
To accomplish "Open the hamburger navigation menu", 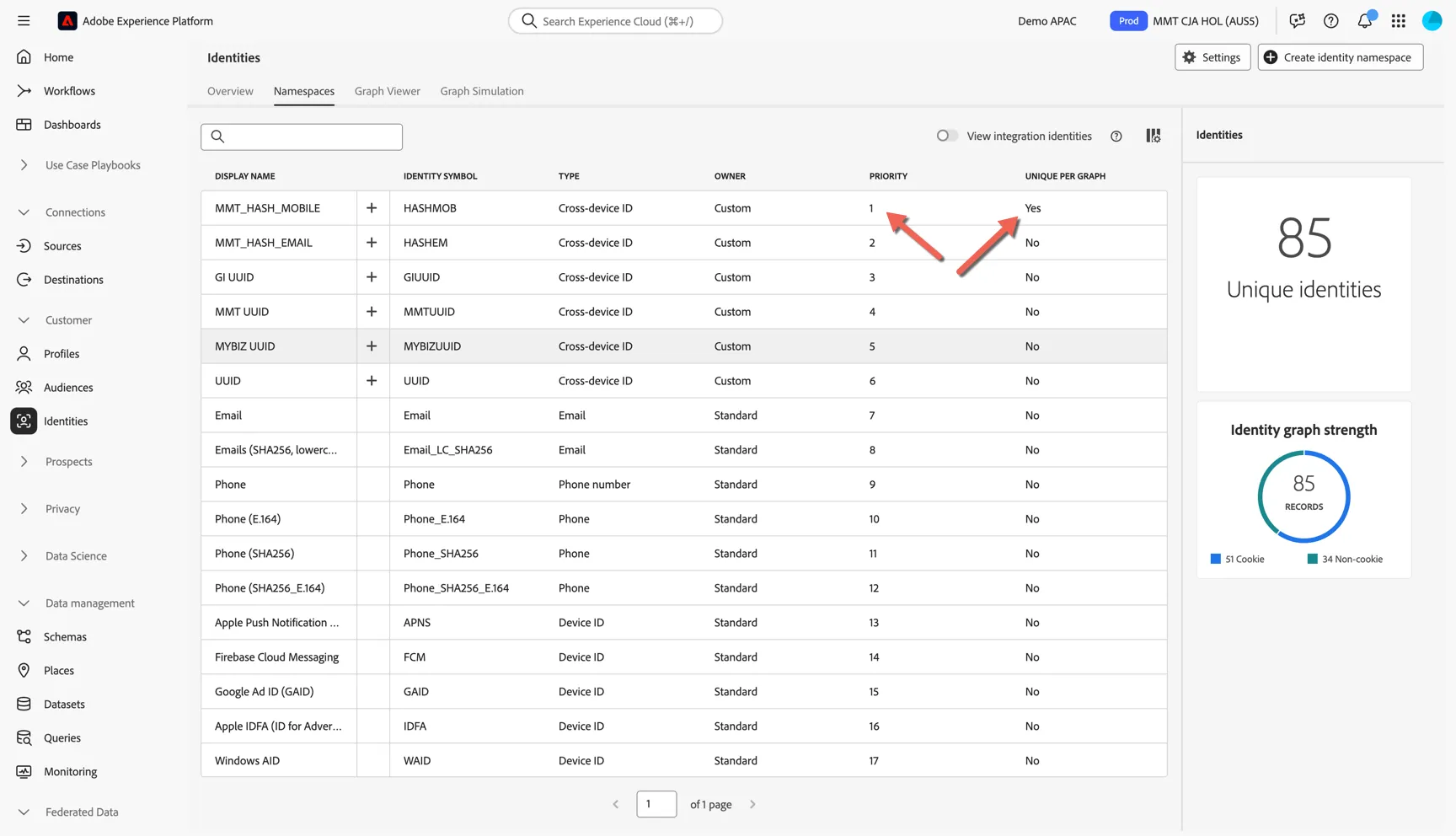I will tap(24, 21).
